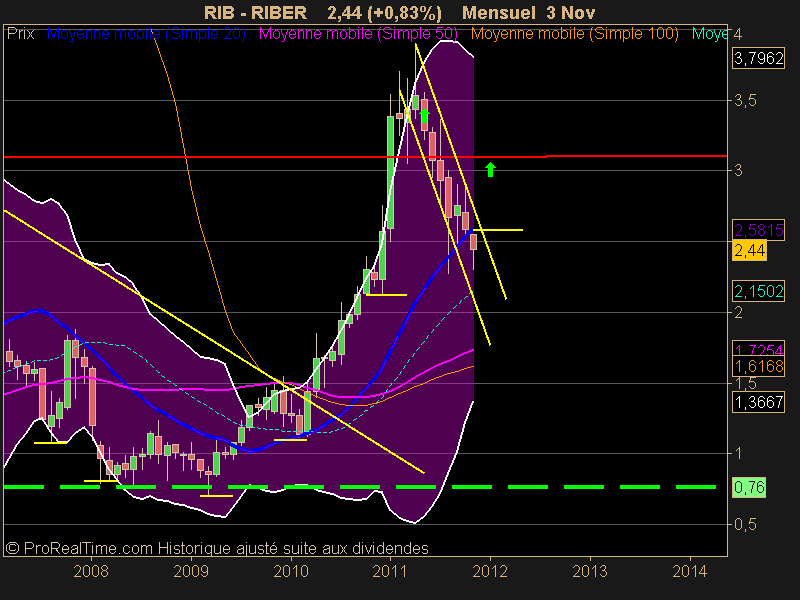Select the dashed green support line

tap(360, 487)
